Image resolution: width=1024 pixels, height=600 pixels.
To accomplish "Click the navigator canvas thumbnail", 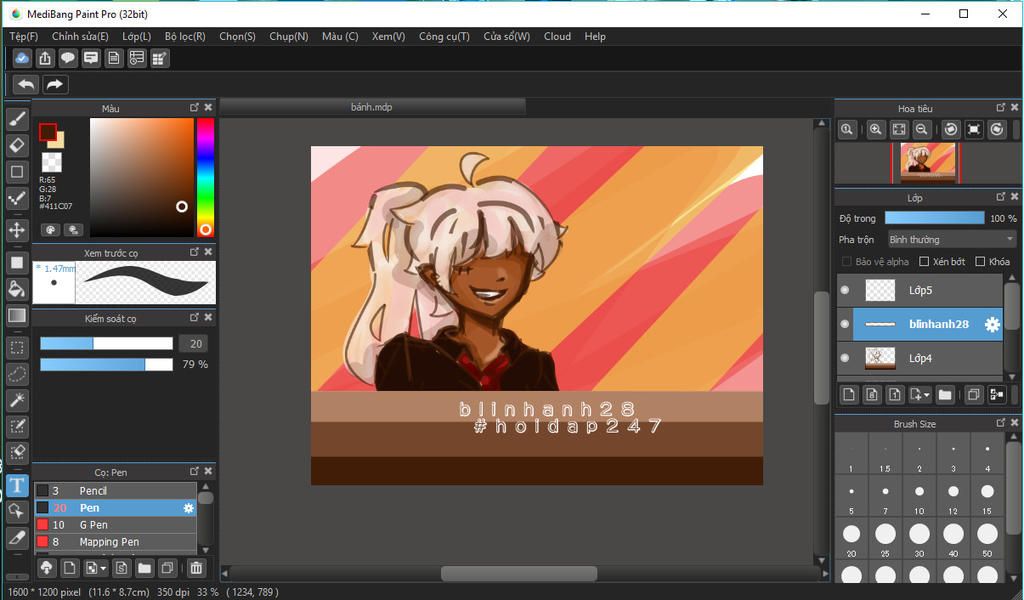I will [x=927, y=161].
